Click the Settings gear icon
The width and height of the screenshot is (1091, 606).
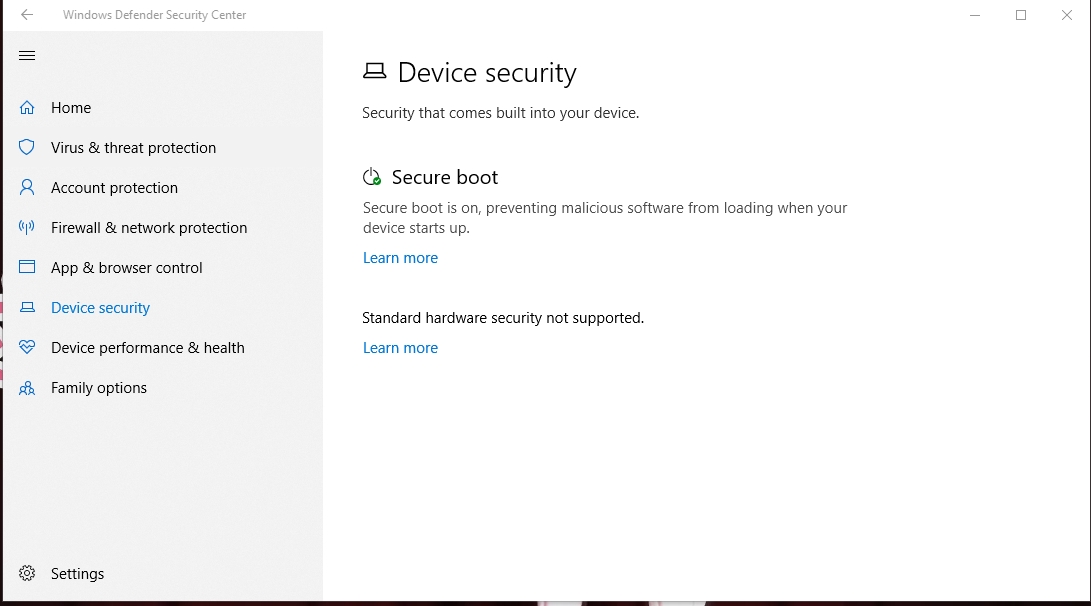27,574
